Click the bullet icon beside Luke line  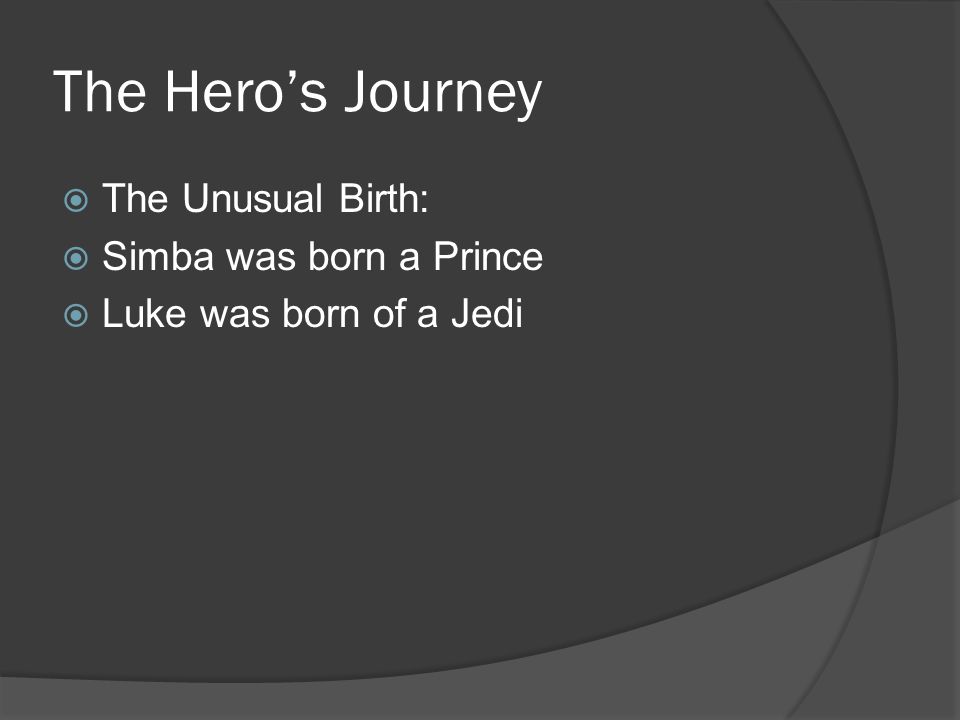point(76,315)
